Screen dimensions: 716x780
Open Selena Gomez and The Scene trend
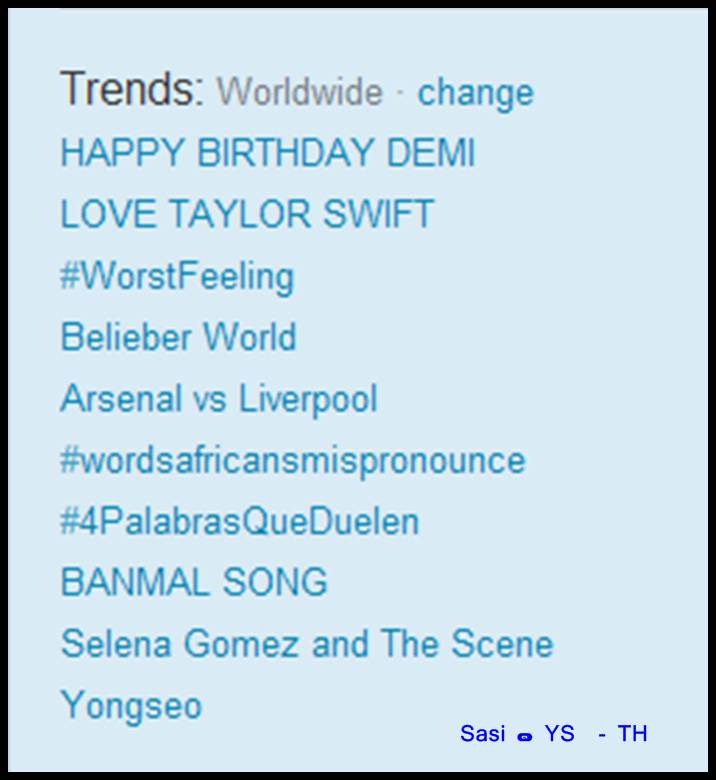tap(306, 643)
